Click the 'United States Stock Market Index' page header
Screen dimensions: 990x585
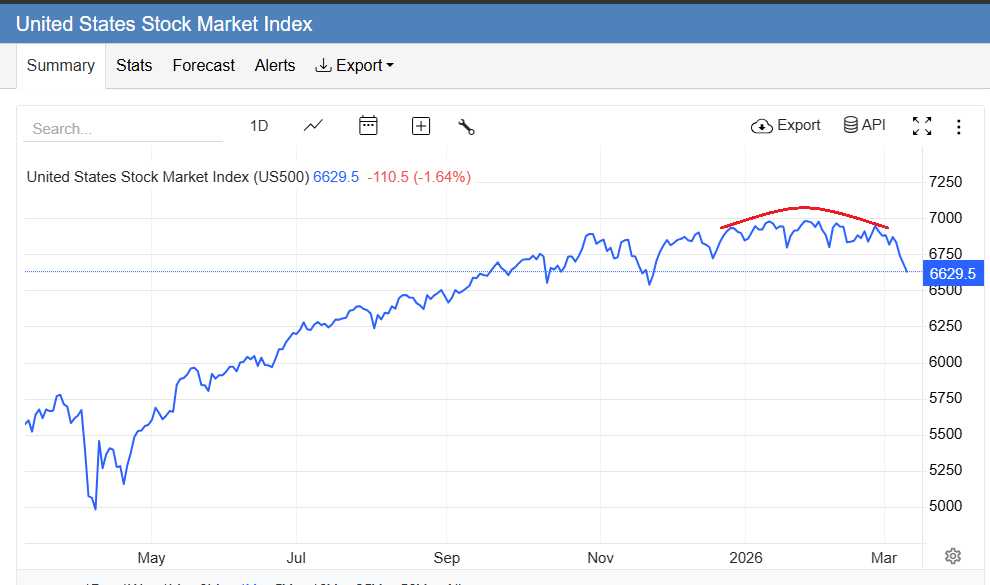pos(164,24)
